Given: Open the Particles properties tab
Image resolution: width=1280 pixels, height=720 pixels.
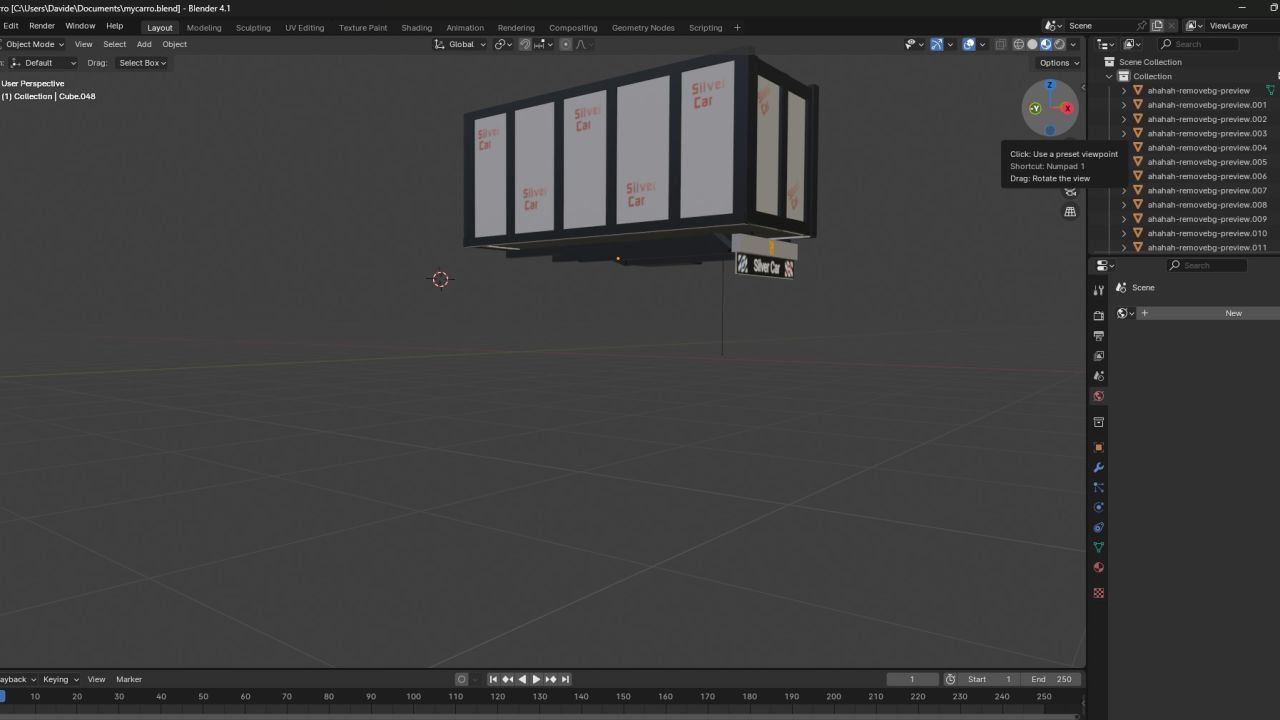Looking at the screenshot, I should click(1098, 487).
